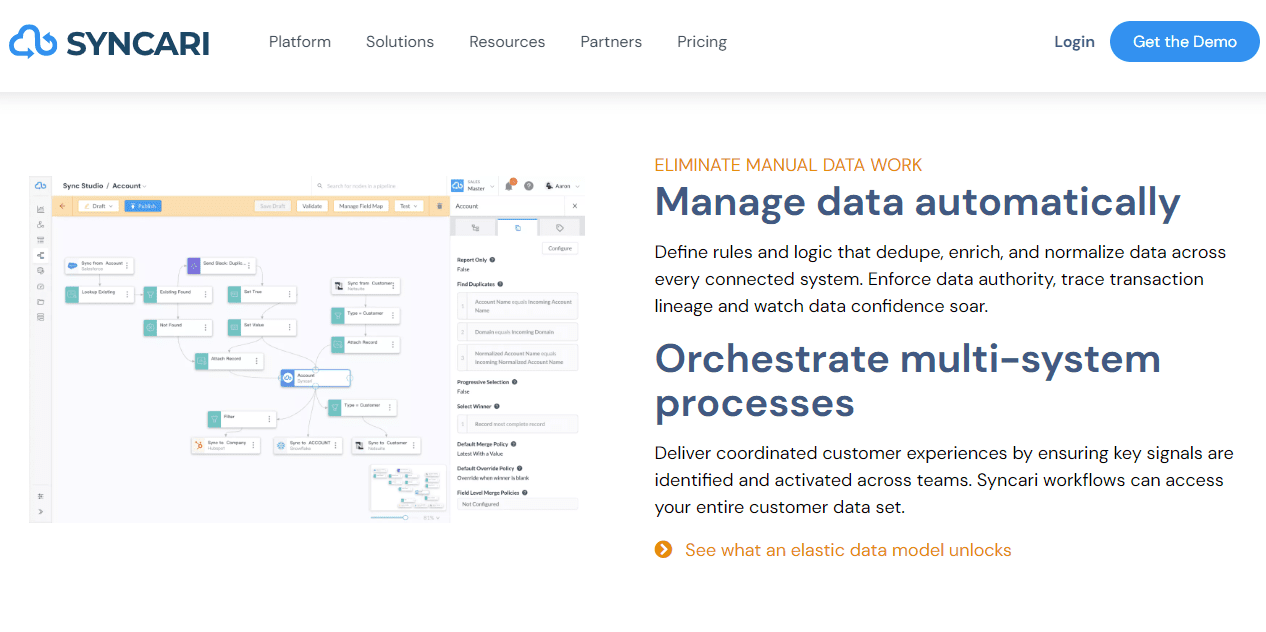Expand the Test dropdown button
This screenshot has height=632, width=1266.
coord(408,206)
